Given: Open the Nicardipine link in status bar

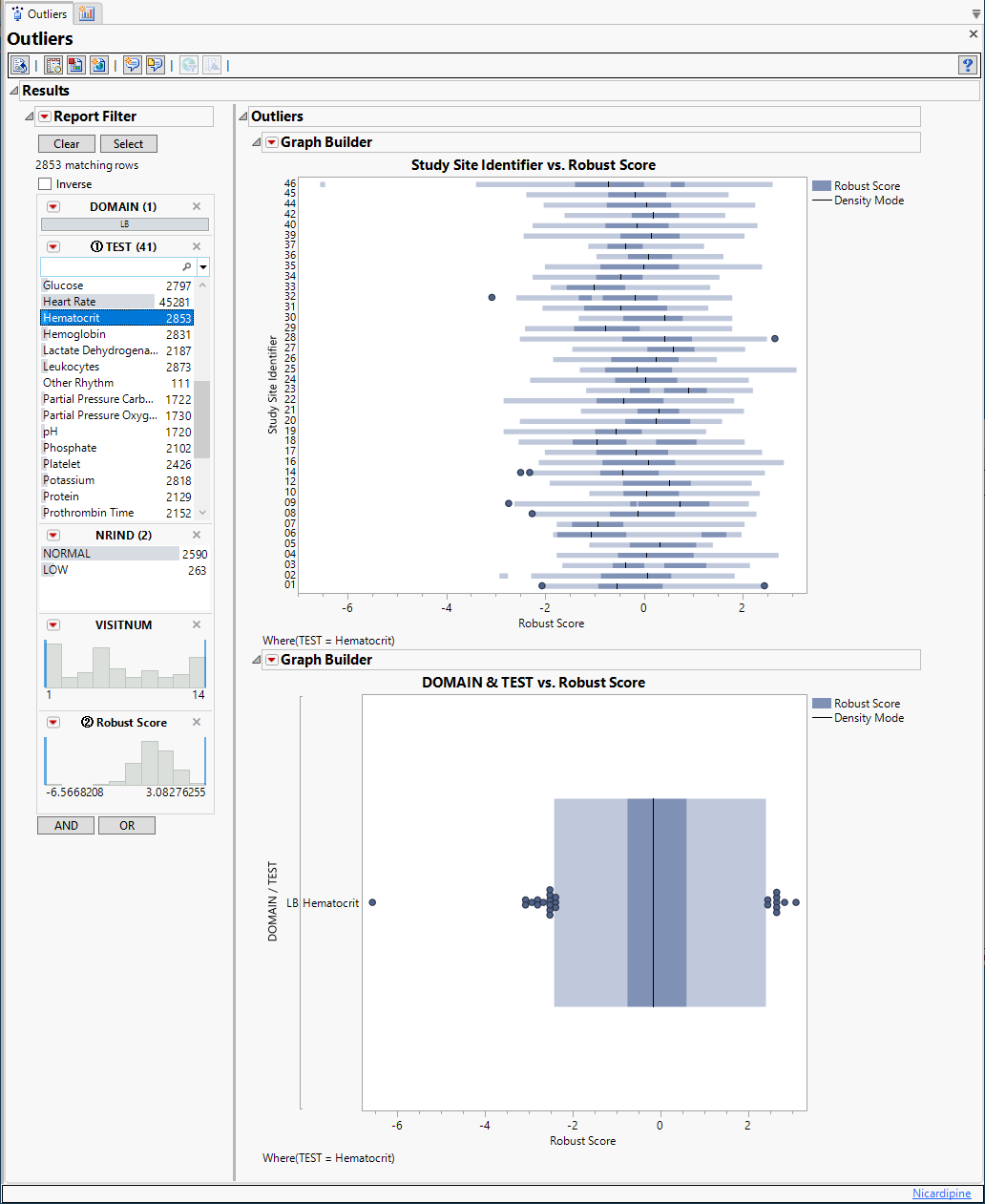Looking at the screenshot, I should click(x=941, y=1193).
